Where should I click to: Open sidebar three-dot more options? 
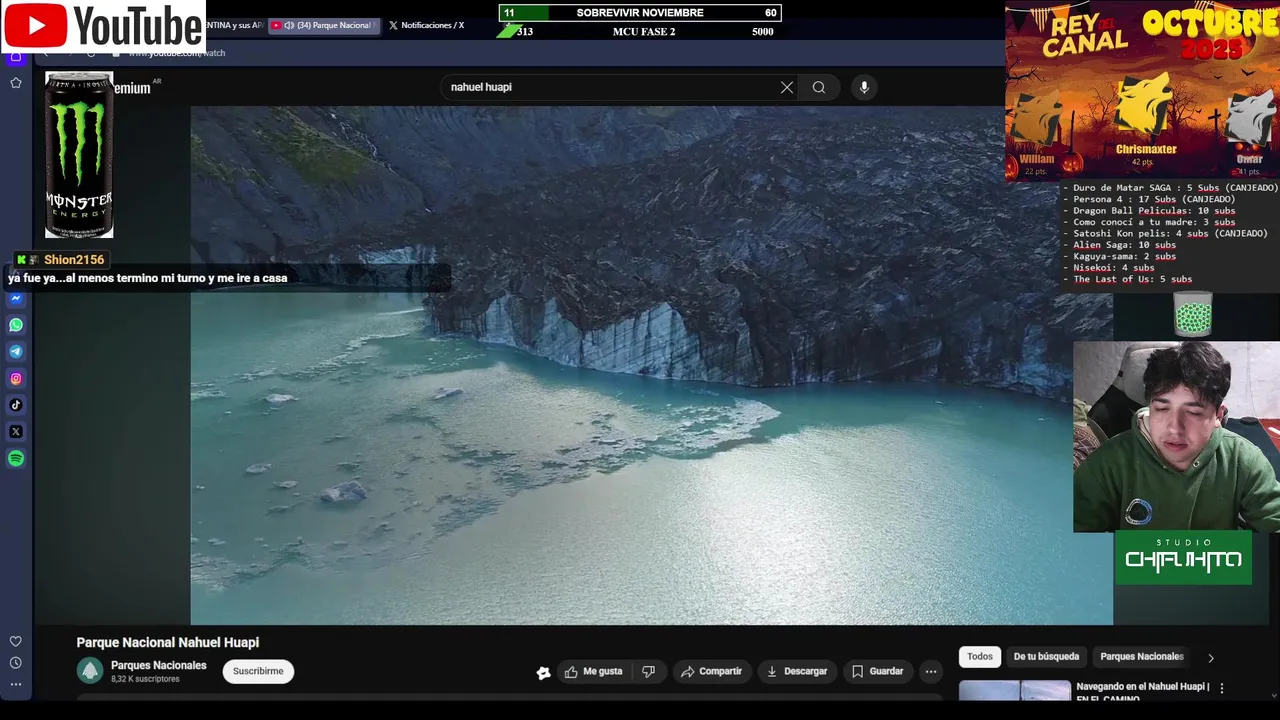coord(16,685)
